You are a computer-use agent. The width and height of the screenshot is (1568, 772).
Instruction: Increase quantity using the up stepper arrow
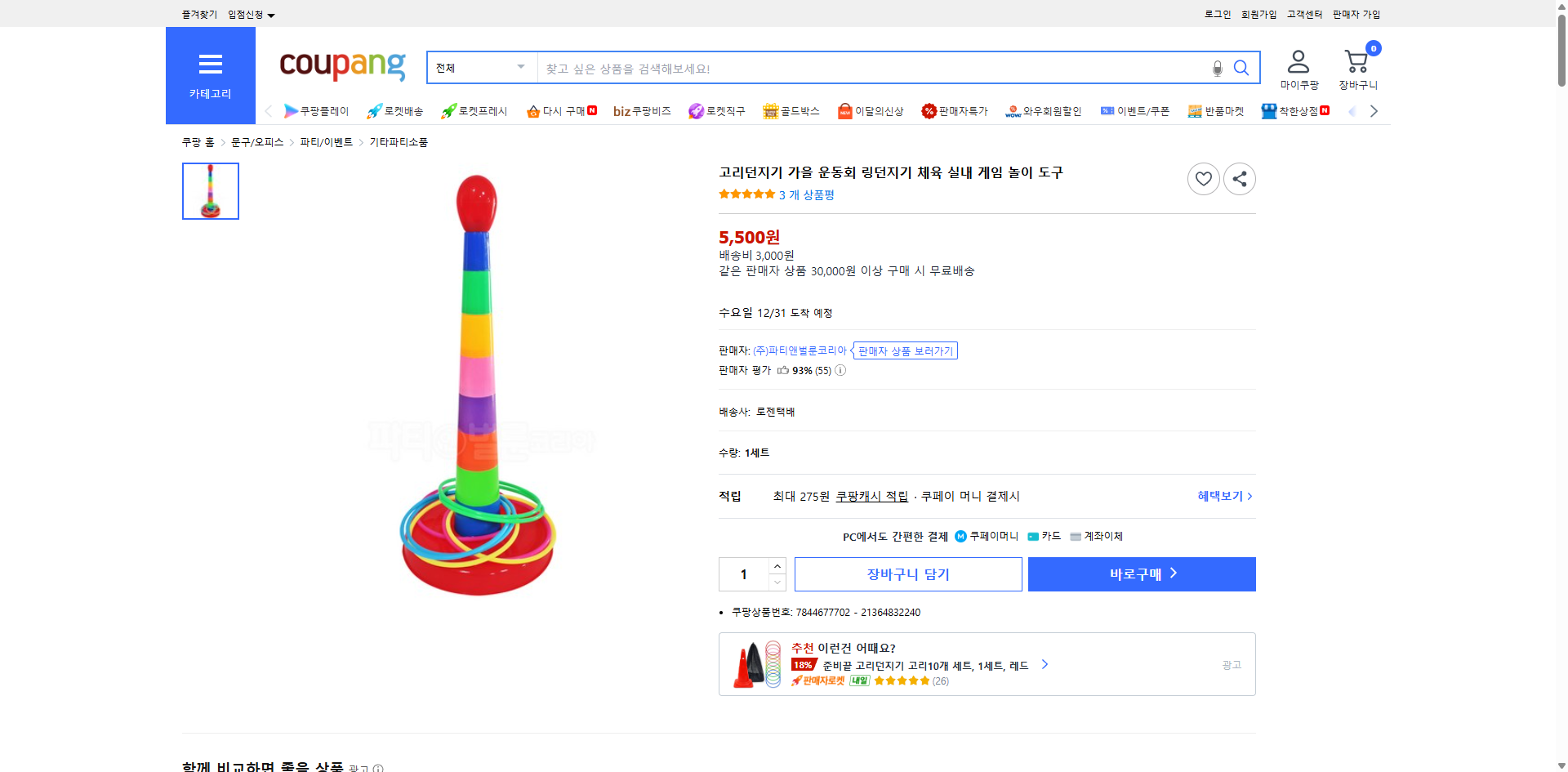pyautogui.click(x=776, y=565)
